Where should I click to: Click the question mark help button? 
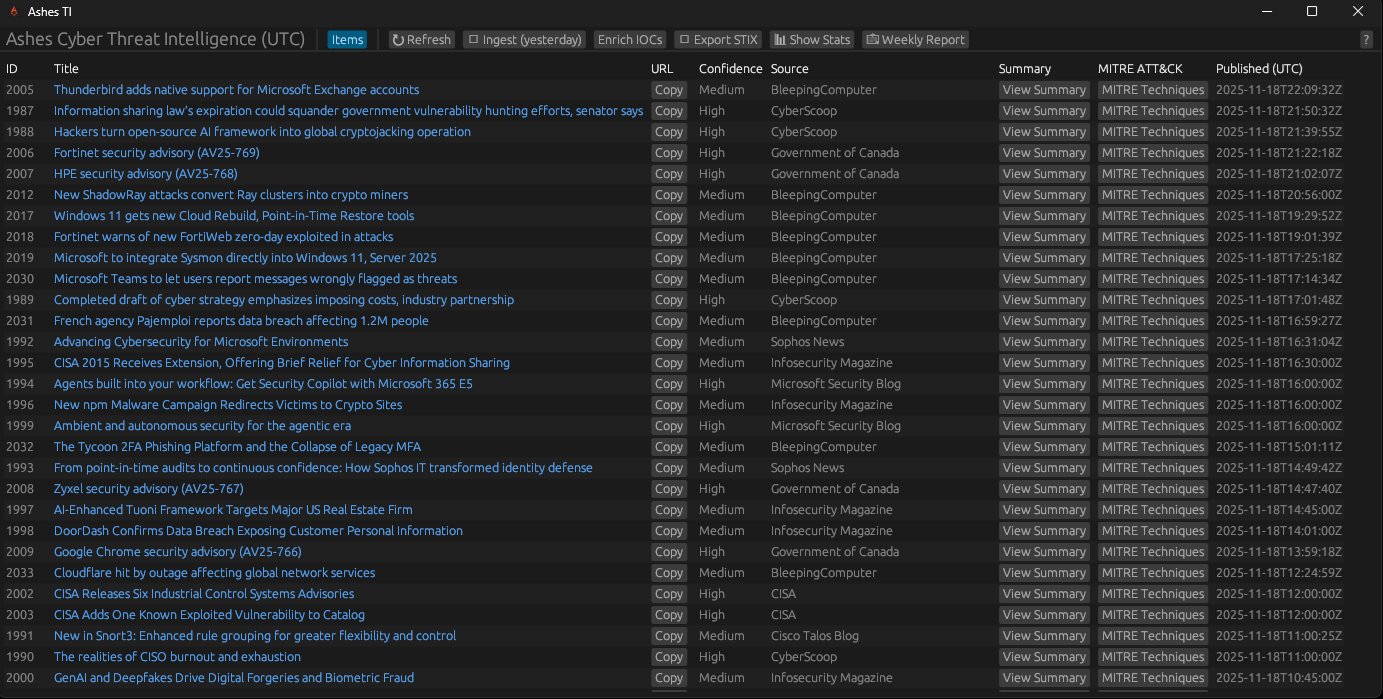coord(1366,40)
